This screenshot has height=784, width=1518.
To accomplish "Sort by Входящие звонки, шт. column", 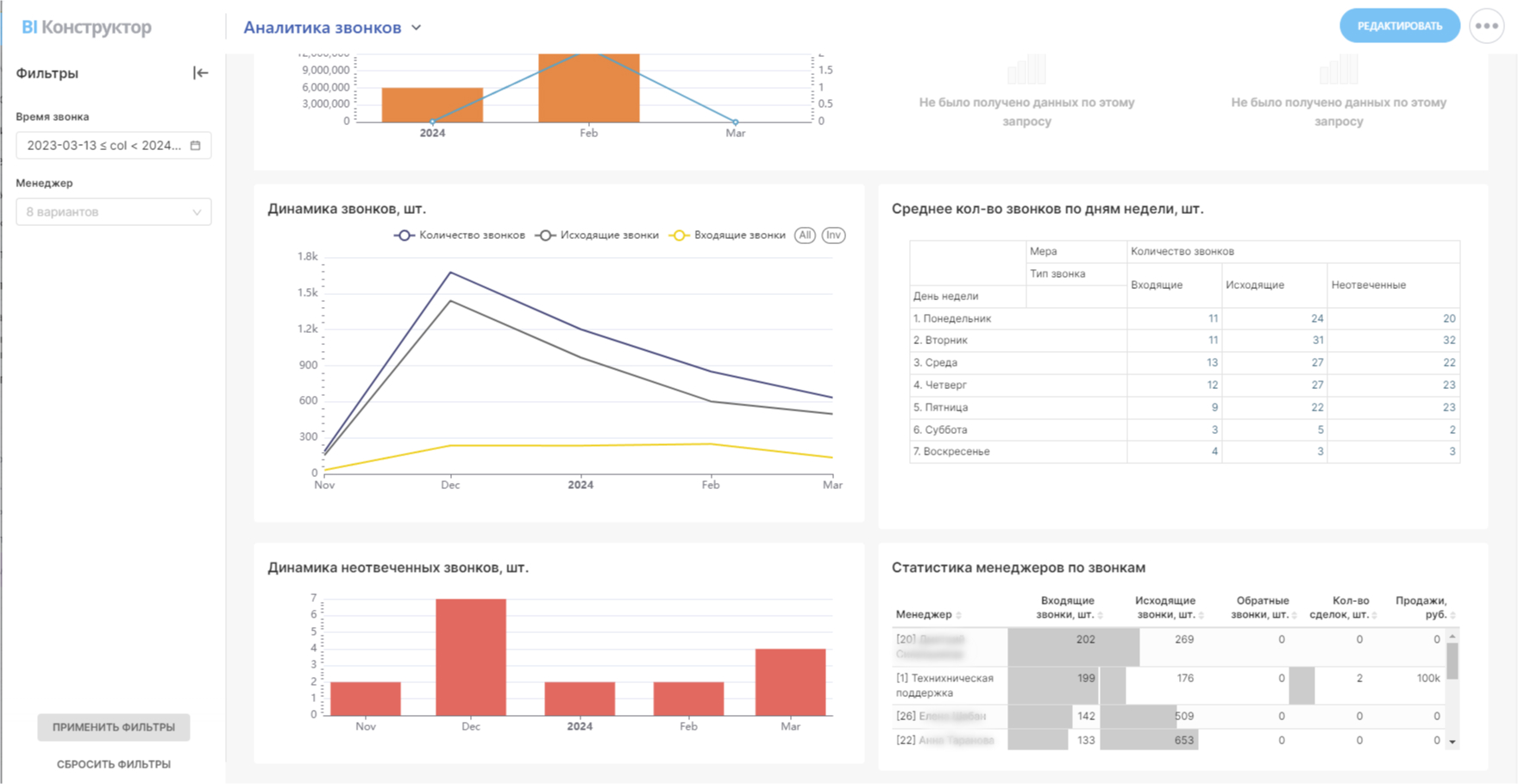I will pos(1101,615).
